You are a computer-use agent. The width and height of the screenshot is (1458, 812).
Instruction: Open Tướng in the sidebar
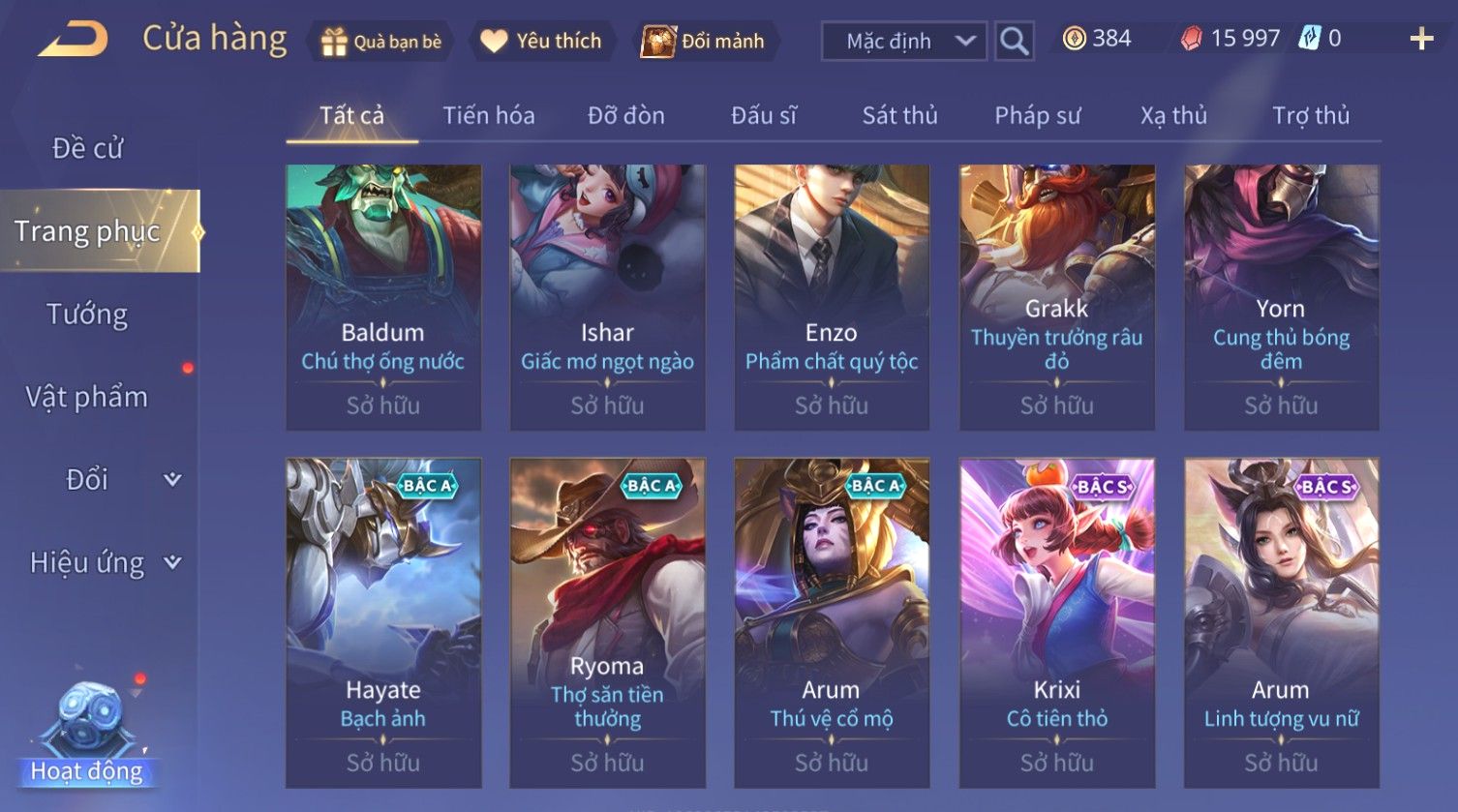(87, 315)
